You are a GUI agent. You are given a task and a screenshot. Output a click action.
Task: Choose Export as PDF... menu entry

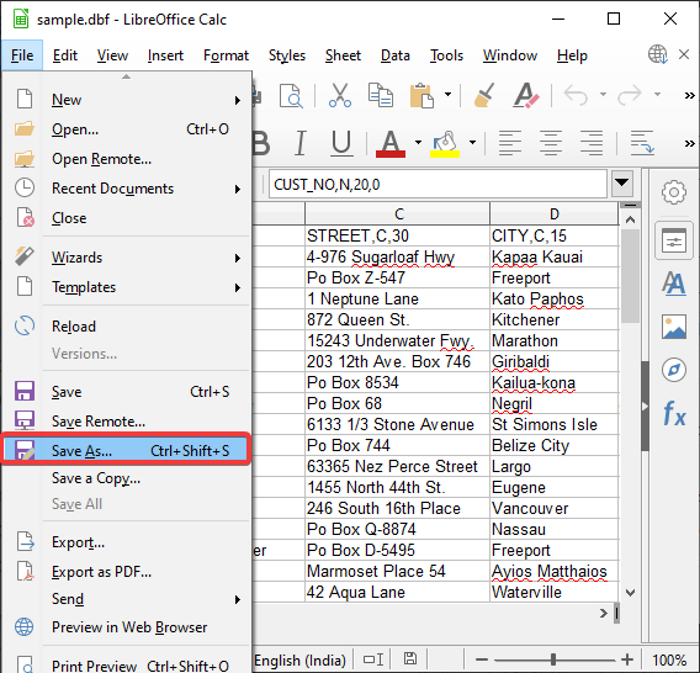tap(102, 572)
